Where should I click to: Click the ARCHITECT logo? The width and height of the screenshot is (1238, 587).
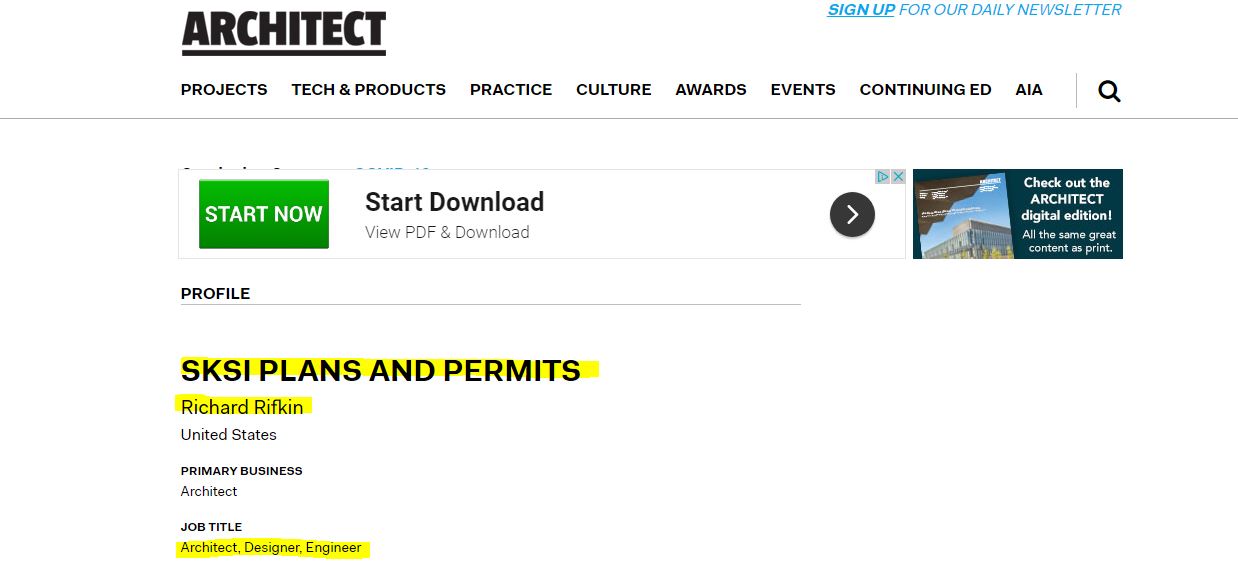point(284,33)
